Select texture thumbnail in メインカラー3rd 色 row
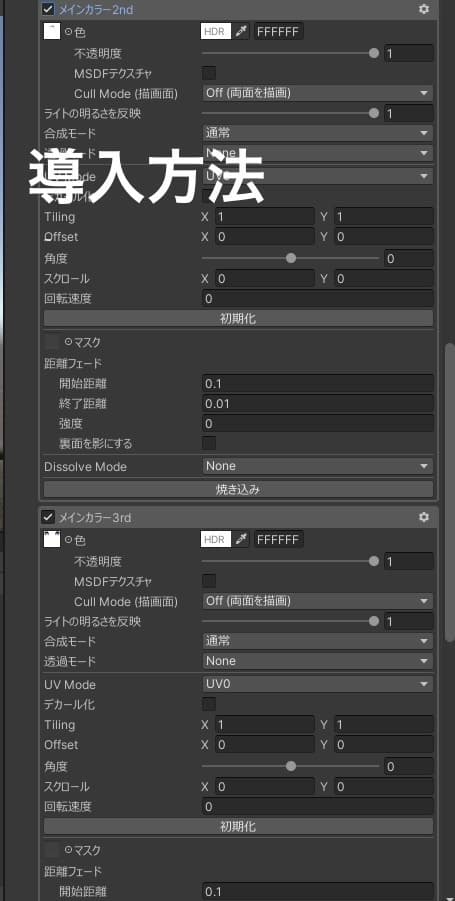This screenshot has height=901, width=455. point(52,539)
